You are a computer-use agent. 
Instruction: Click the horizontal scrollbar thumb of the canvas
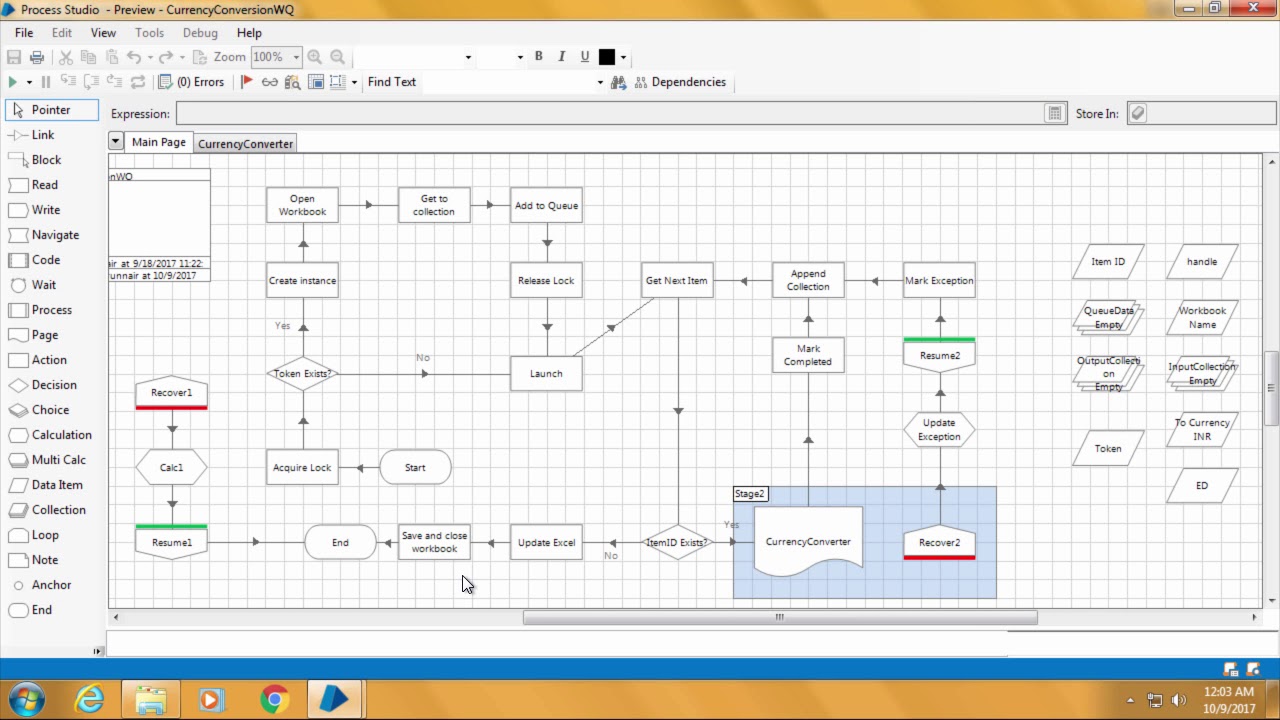pyautogui.click(x=780, y=617)
